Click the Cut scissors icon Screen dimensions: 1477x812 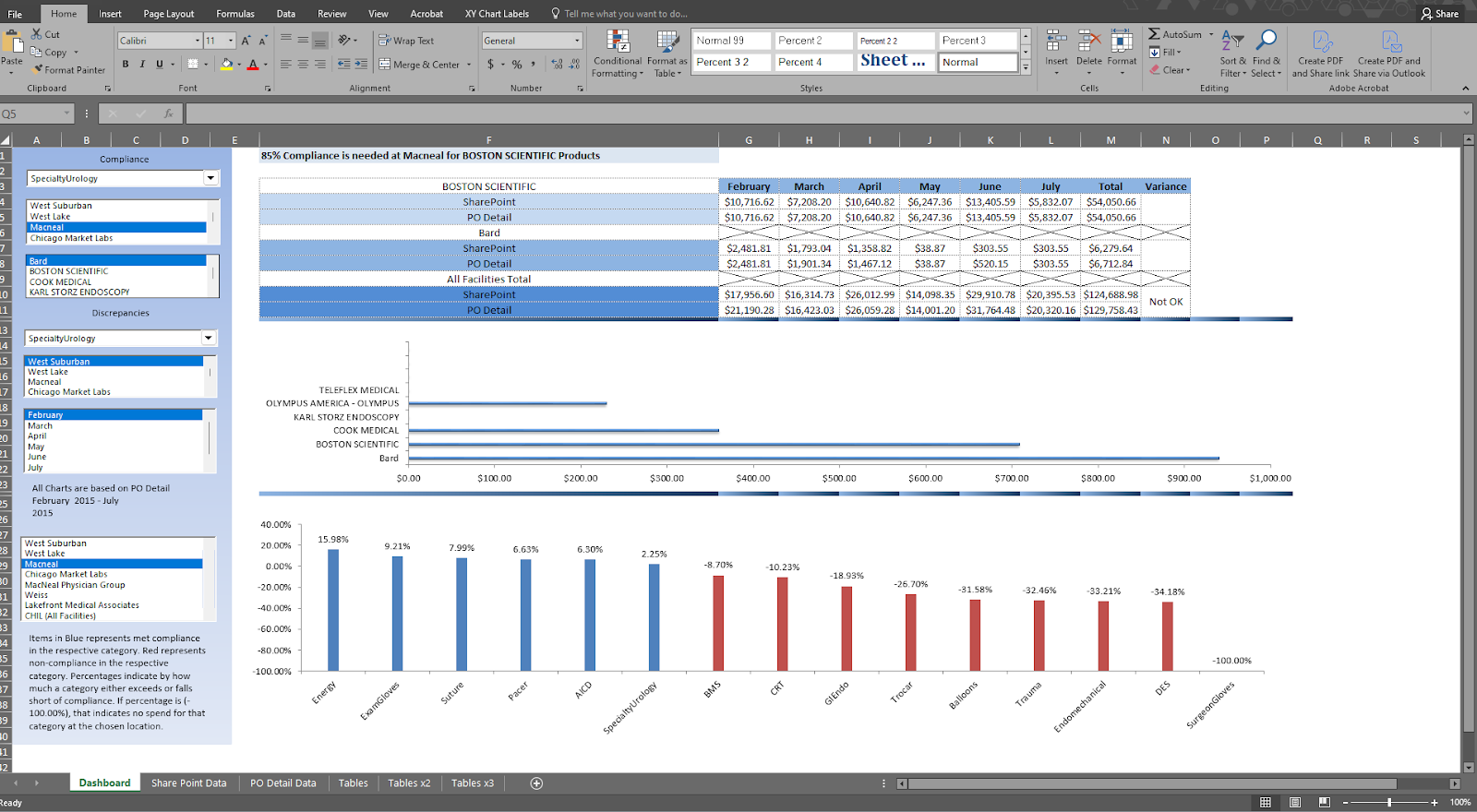[37, 34]
